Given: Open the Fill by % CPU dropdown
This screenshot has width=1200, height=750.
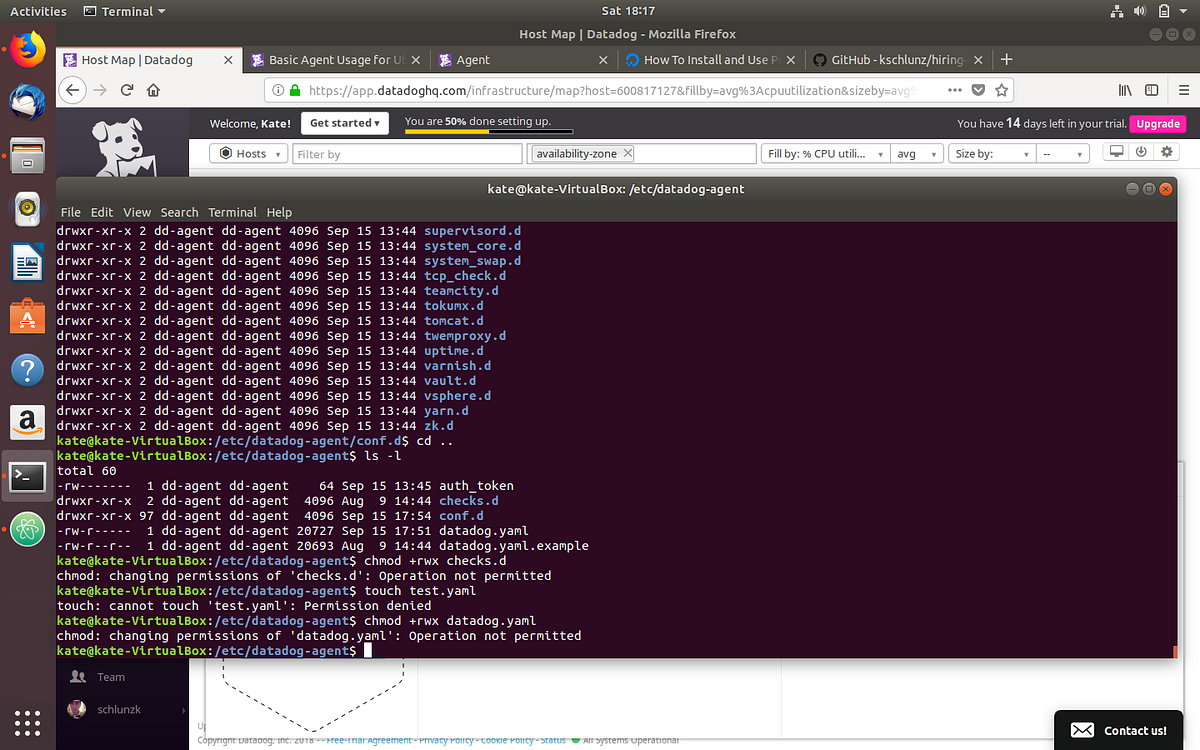Looking at the screenshot, I should 825,154.
